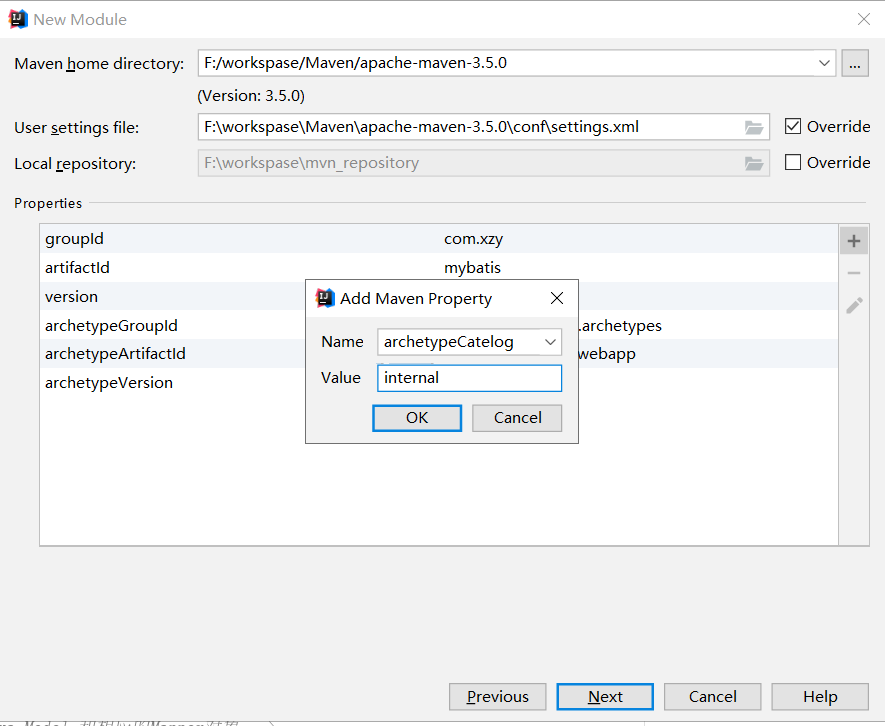Viewport: 885px width, 726px height.
Task: Cancel the New Module wizard
Action: (x=712, y=697)
